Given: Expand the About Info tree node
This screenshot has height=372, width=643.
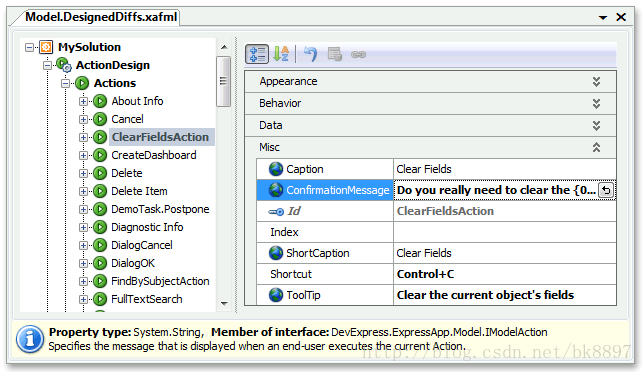Looking at the screenshot, I should 83,101.
